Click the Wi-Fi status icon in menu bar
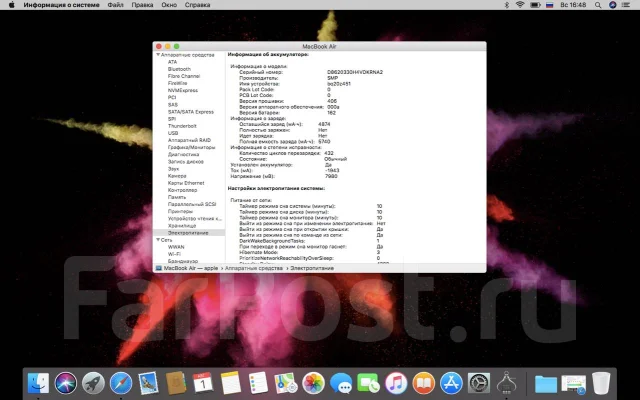Screen dimensions: 640x400 tap(520, 5)
